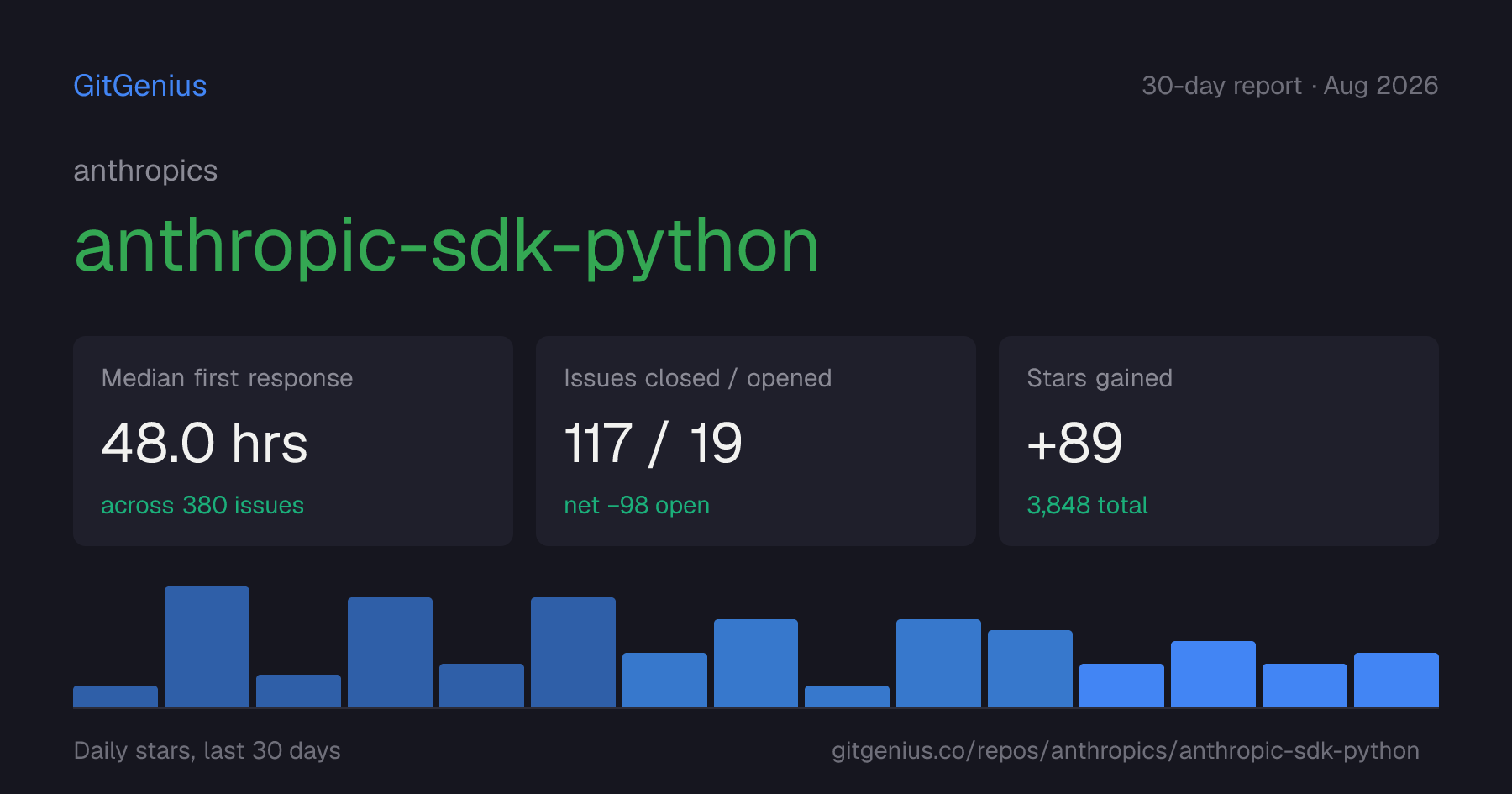Viewport: 1512px width, 794px height.
Task: Select the "117 / 19" value
Action: tap(653, 443)
